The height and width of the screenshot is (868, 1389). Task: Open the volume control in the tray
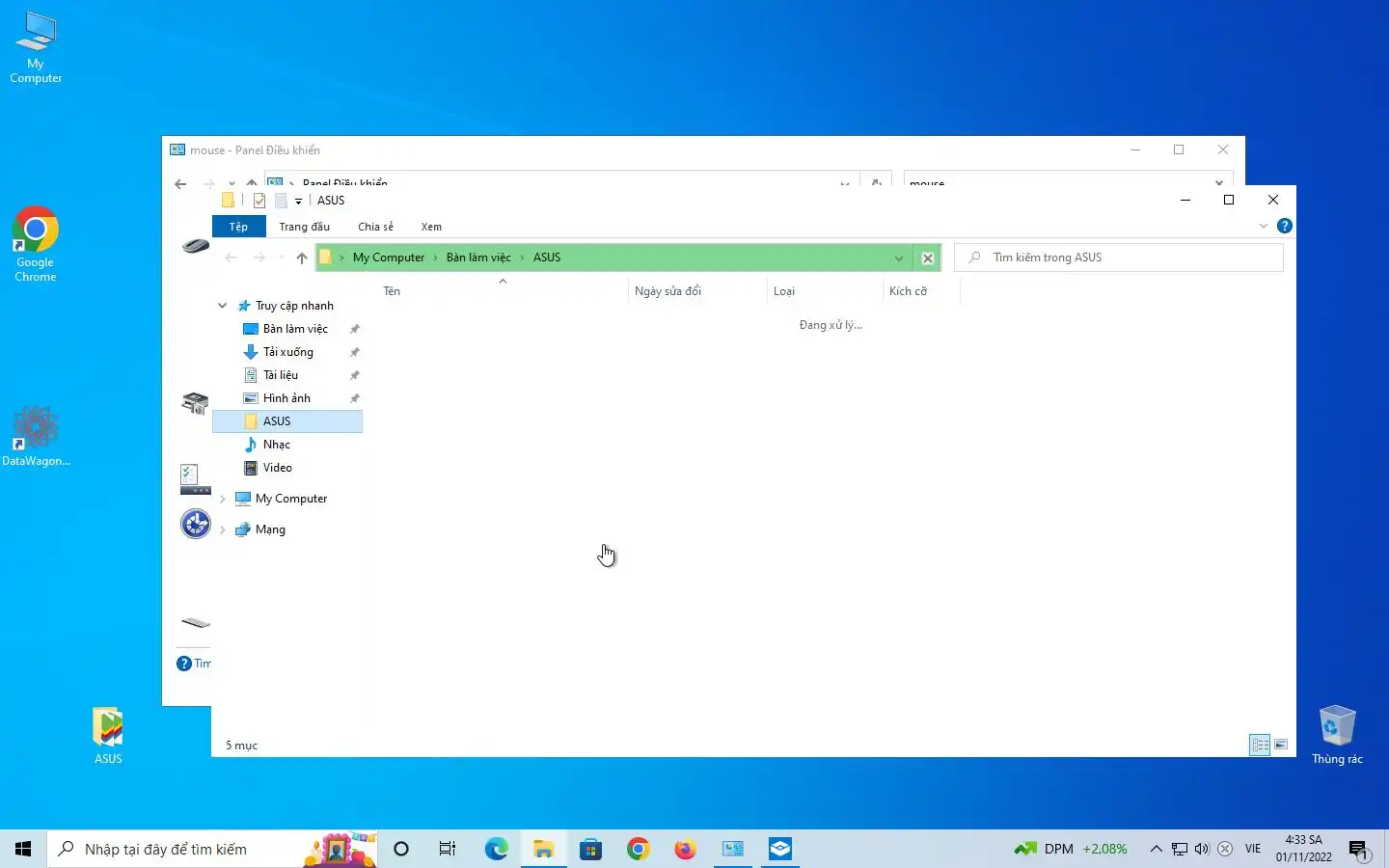1202,849
